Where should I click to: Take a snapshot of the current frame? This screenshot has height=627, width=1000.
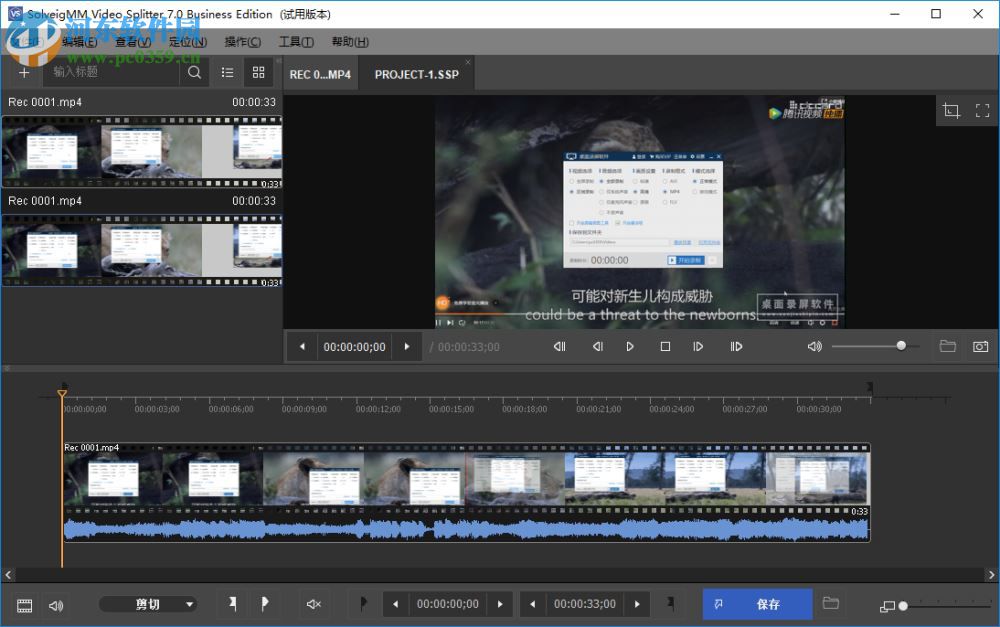point(981,346)
